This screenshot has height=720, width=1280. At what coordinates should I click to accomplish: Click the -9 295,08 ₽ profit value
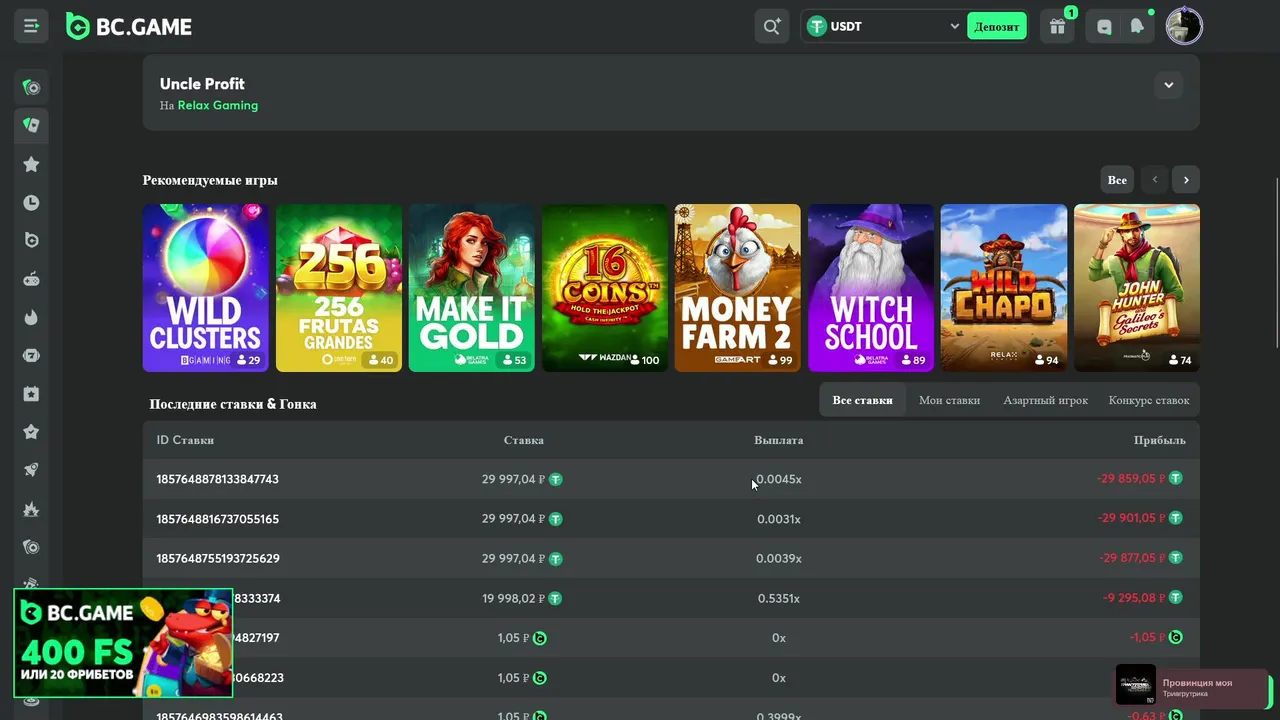(1134, 598)
